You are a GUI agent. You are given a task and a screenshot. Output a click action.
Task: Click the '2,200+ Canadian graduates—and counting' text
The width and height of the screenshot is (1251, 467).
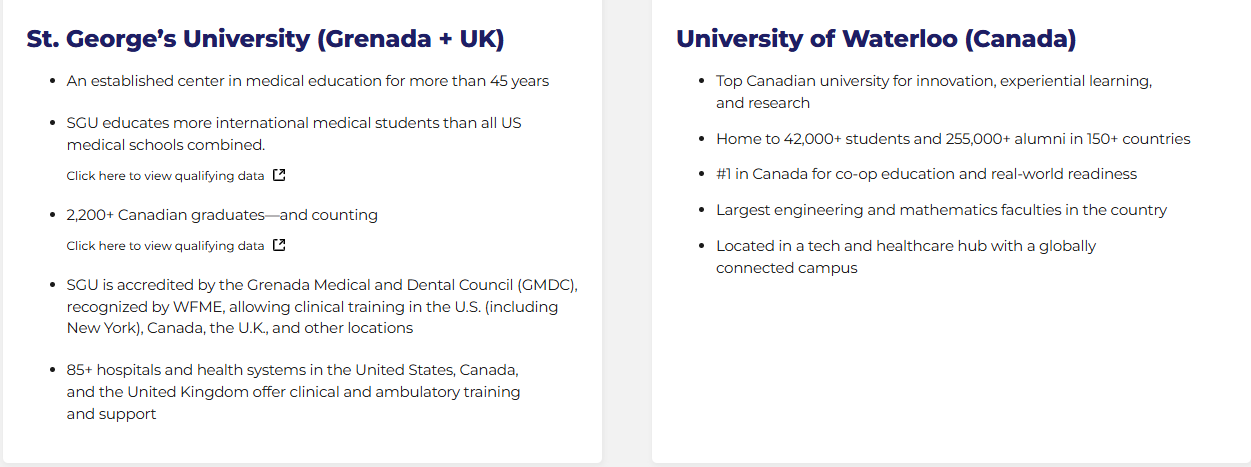(x=222, y=215)
